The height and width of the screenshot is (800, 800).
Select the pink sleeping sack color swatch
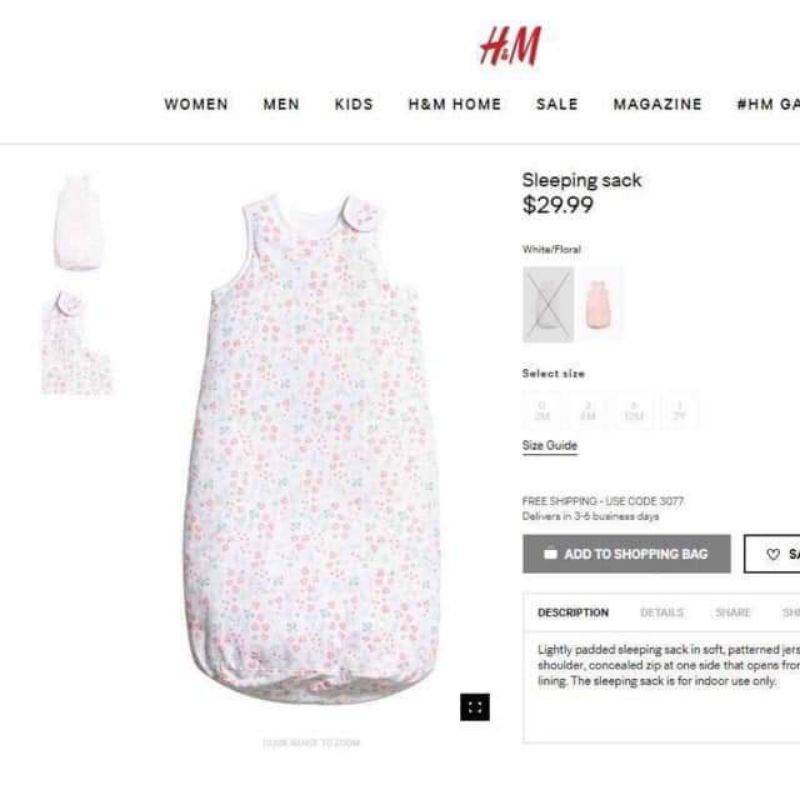coord(597,304)
